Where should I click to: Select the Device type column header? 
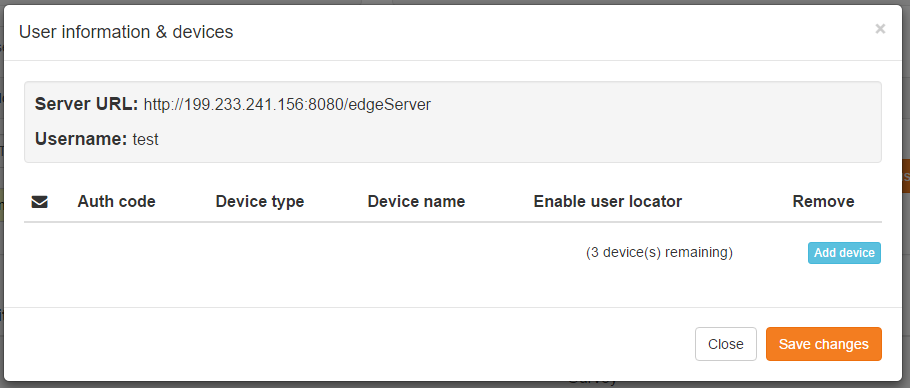(x=259, y=201)
